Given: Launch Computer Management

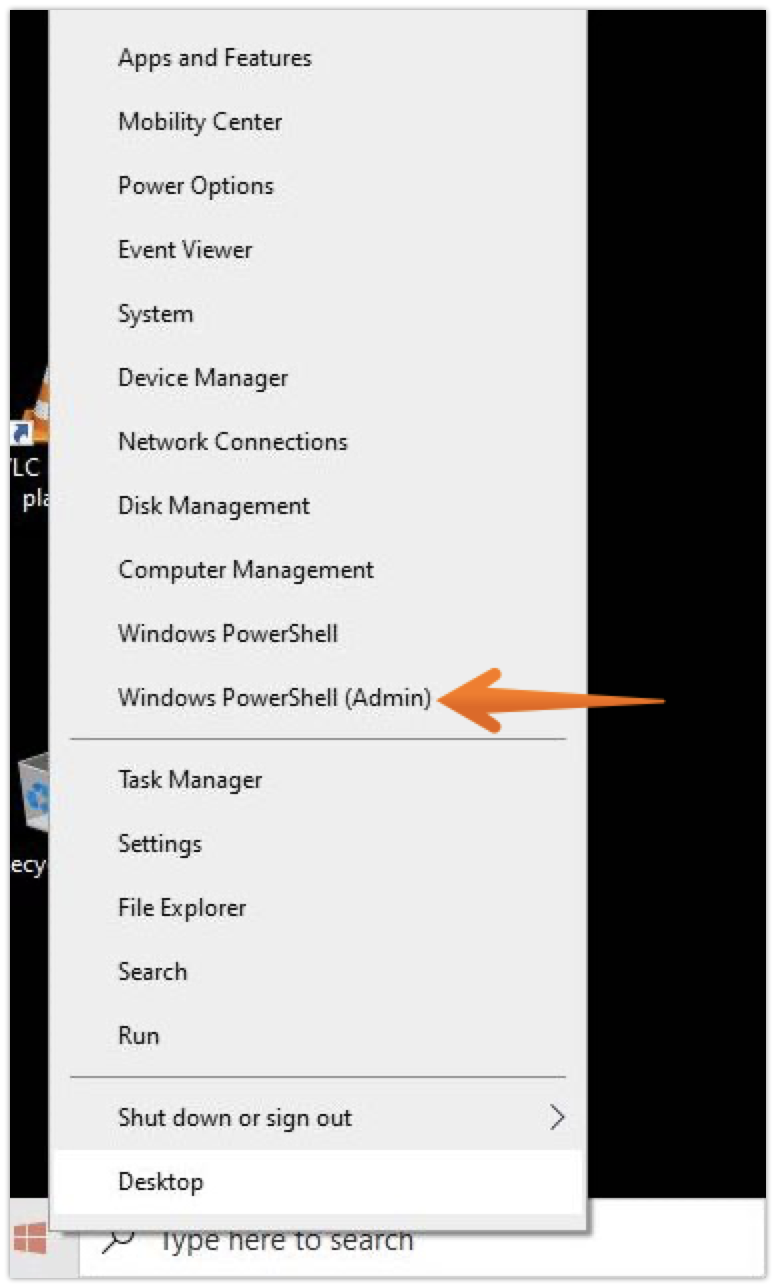Looking at the screenshot, I should click(x=246, y=570).
